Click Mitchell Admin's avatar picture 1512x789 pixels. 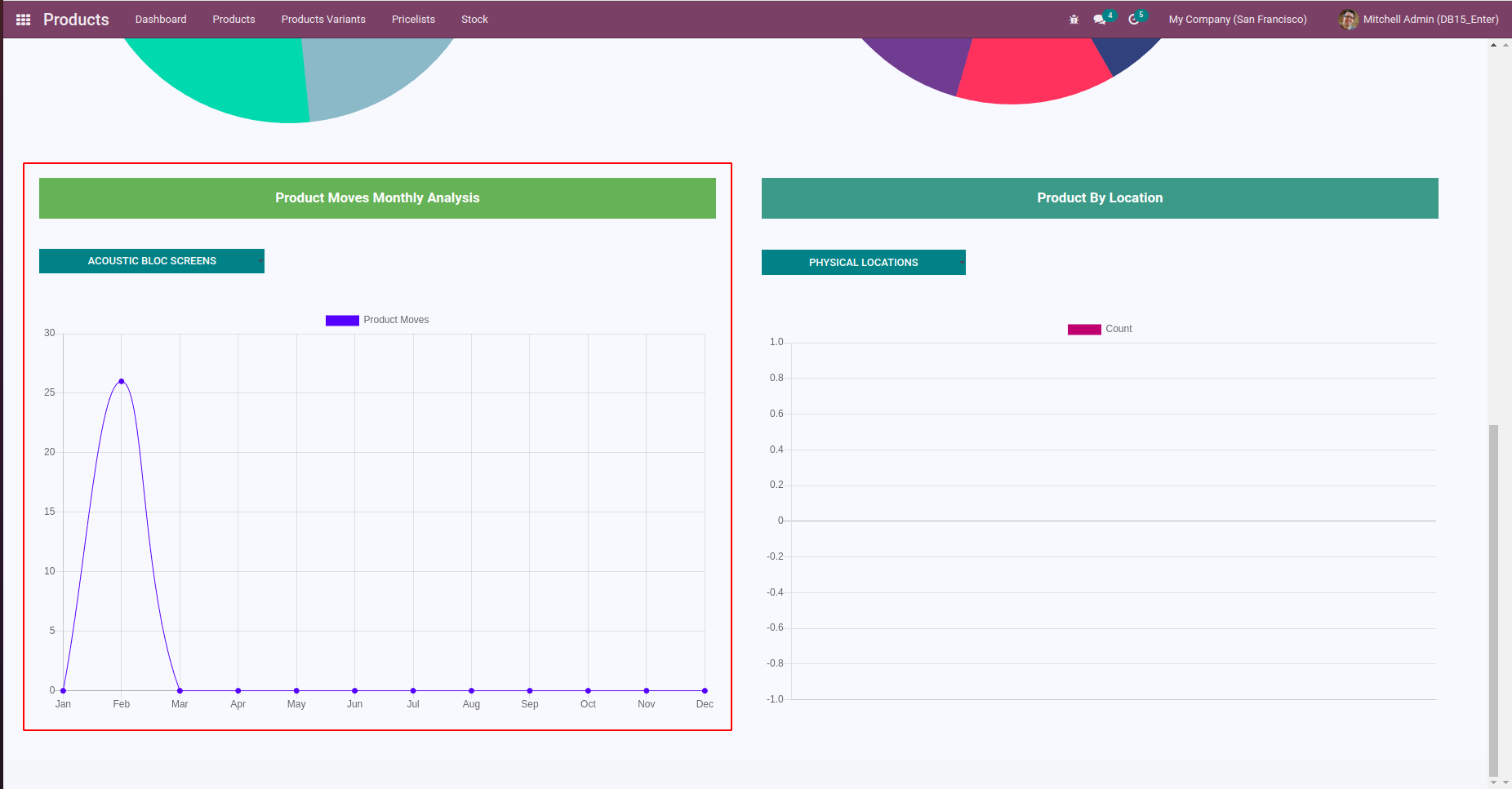(x=1348, y=20)
